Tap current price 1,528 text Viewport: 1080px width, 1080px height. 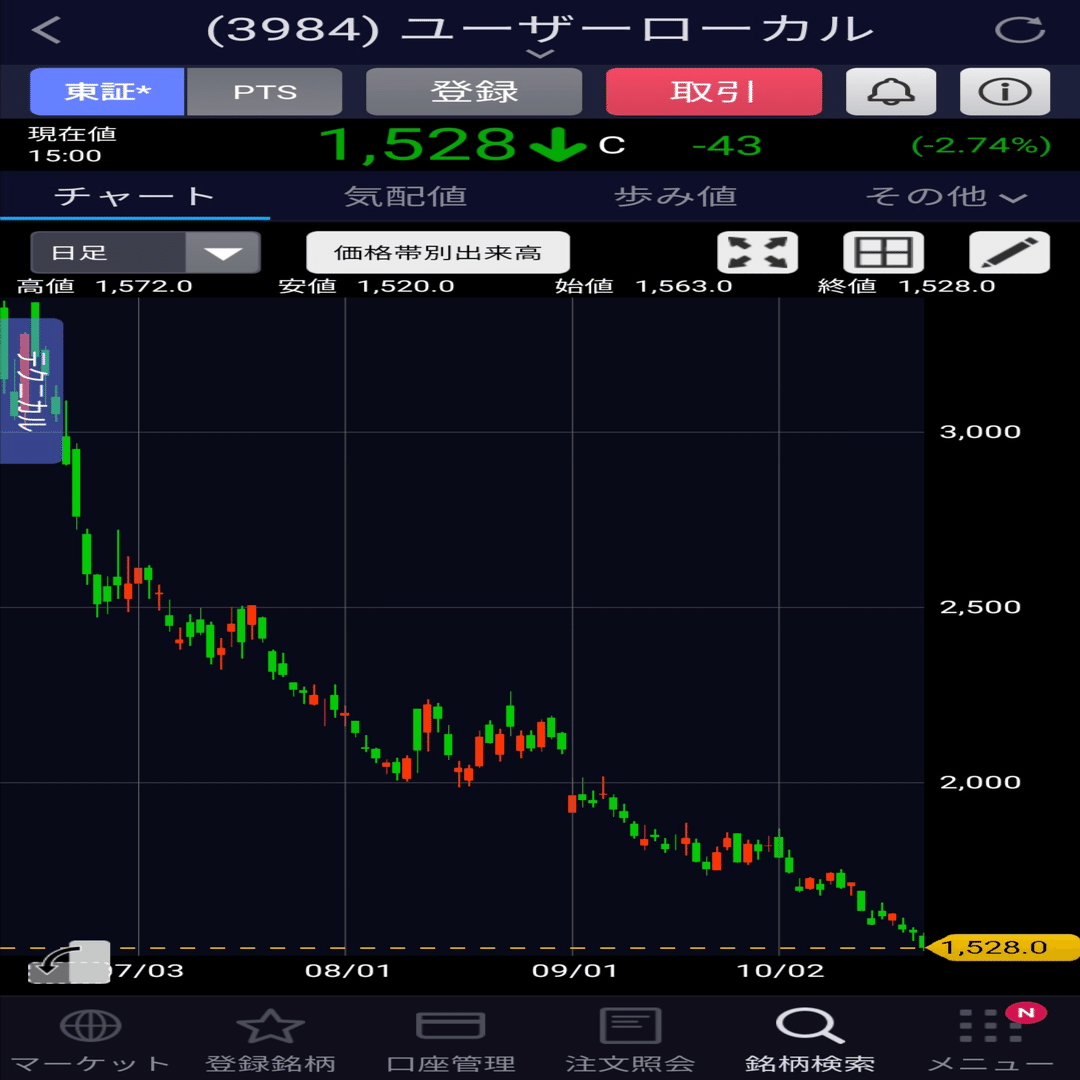[x=418, y=145]
